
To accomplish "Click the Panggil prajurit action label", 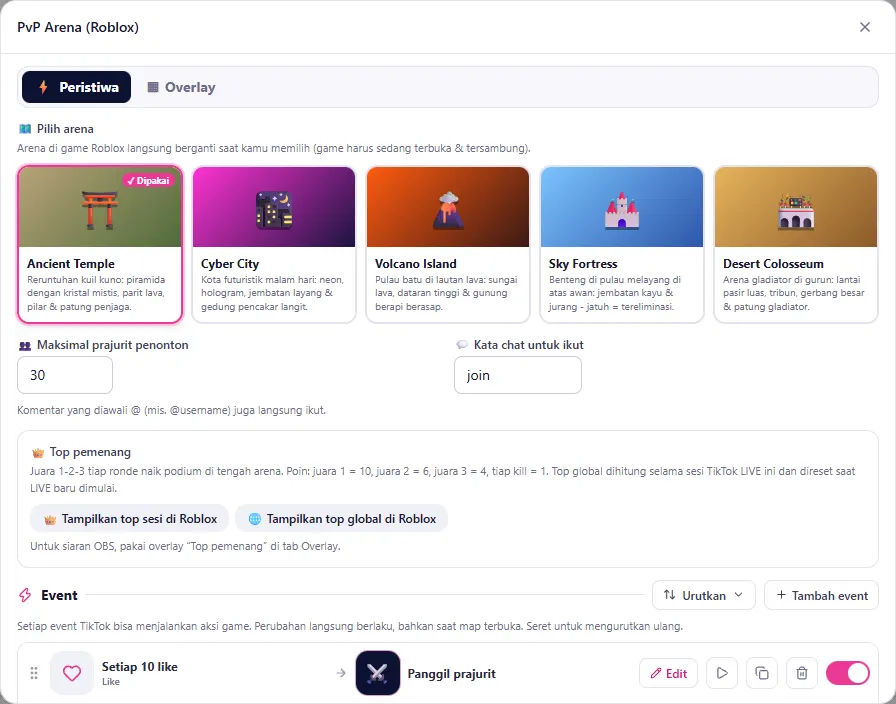I will pos(451,674).
